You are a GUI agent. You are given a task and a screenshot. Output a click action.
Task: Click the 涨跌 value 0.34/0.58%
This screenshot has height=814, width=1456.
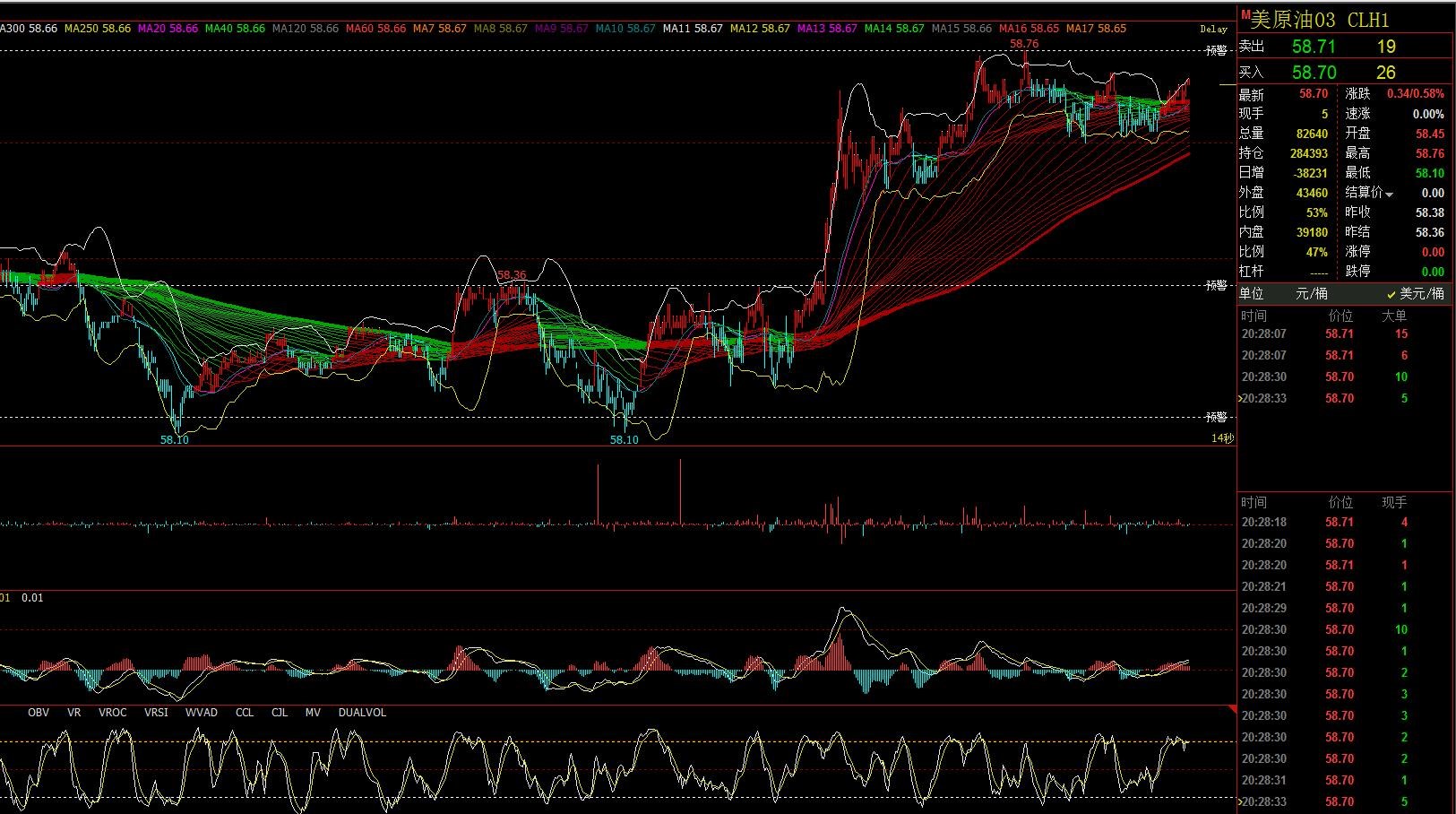[x=1416, y=93]
